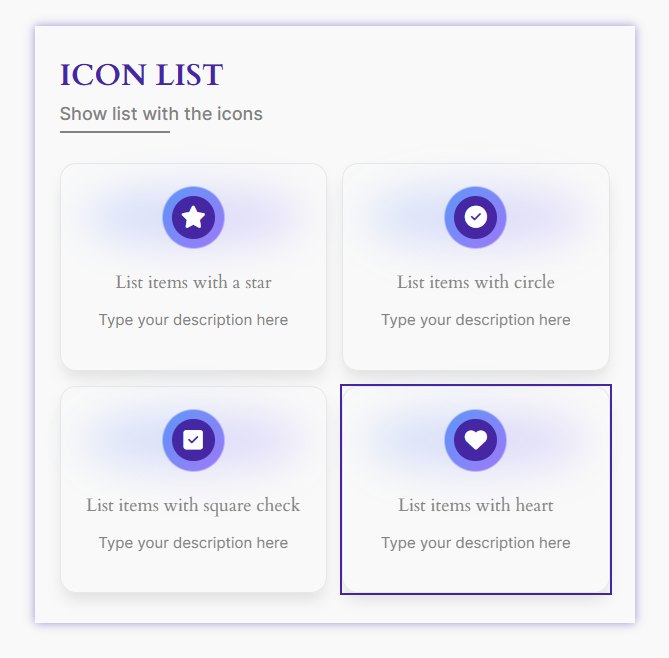Select the 'List items with square check' title
The width and height of the screenshot is (669, 658).
pyautogui.click(x=193, y=505)
